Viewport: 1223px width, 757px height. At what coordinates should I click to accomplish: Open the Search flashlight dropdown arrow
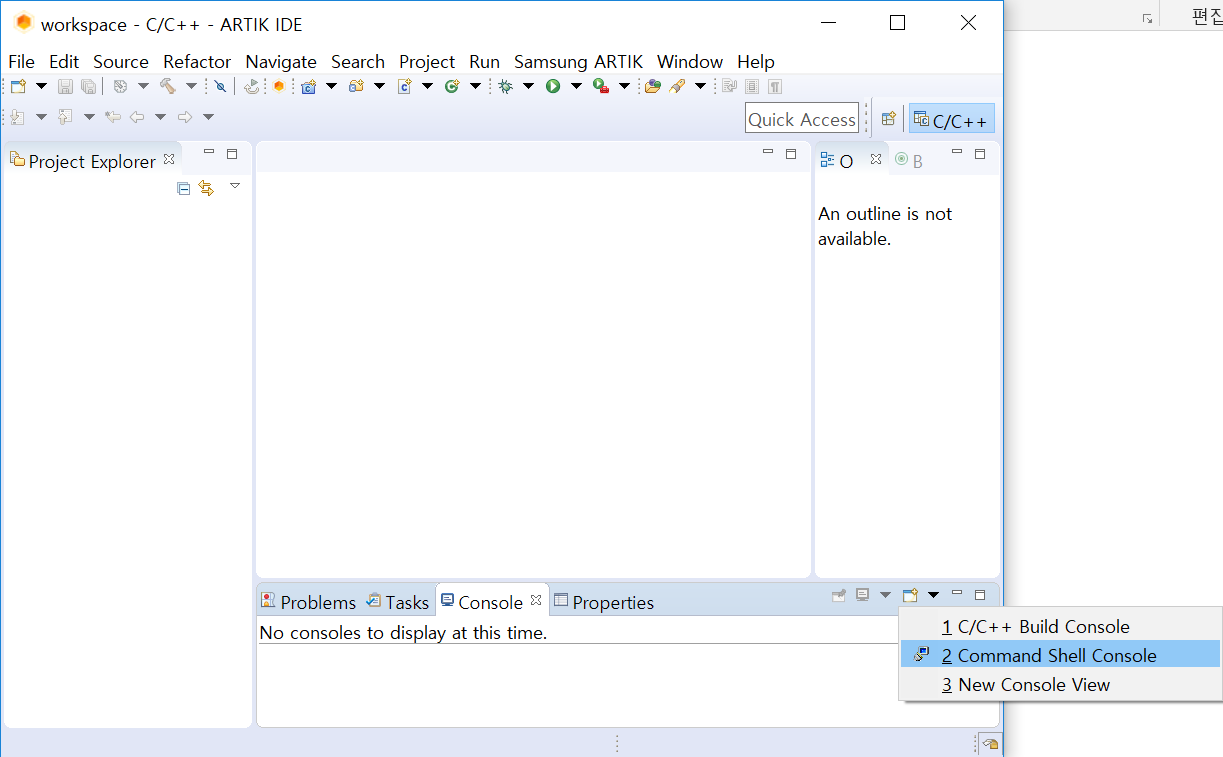click(x=700, y=87)
